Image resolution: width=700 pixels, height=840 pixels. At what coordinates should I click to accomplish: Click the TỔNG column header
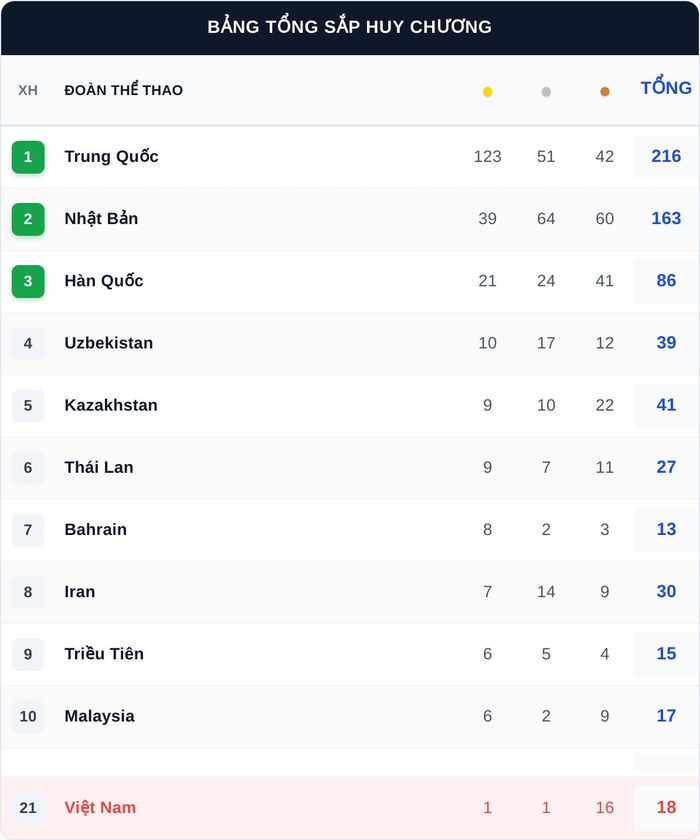(666, 87)
